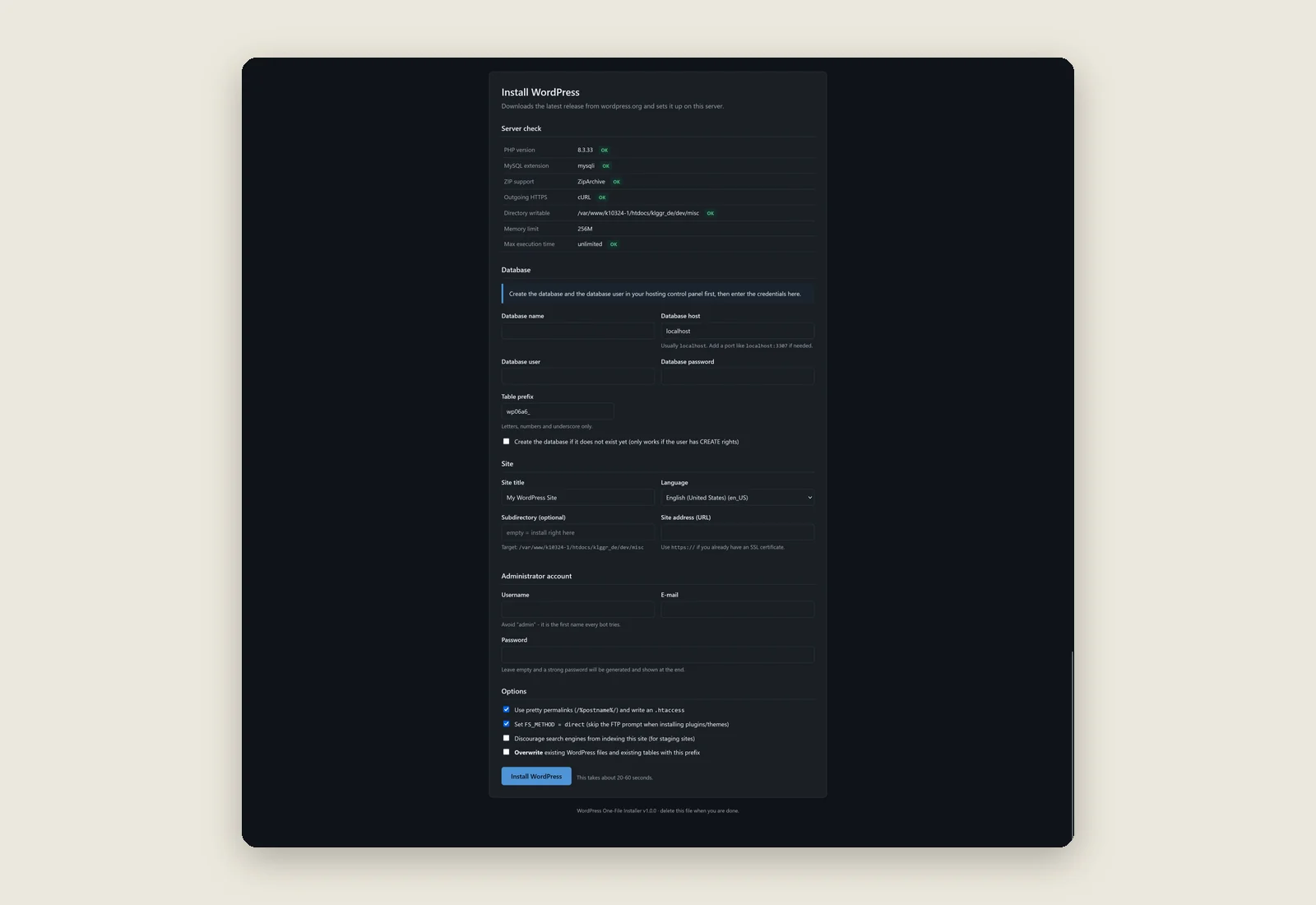The height and width of the screenshot is (905, 1316).
Task: Click the unlimited max execution time value
Action: (x=590, y=244)
